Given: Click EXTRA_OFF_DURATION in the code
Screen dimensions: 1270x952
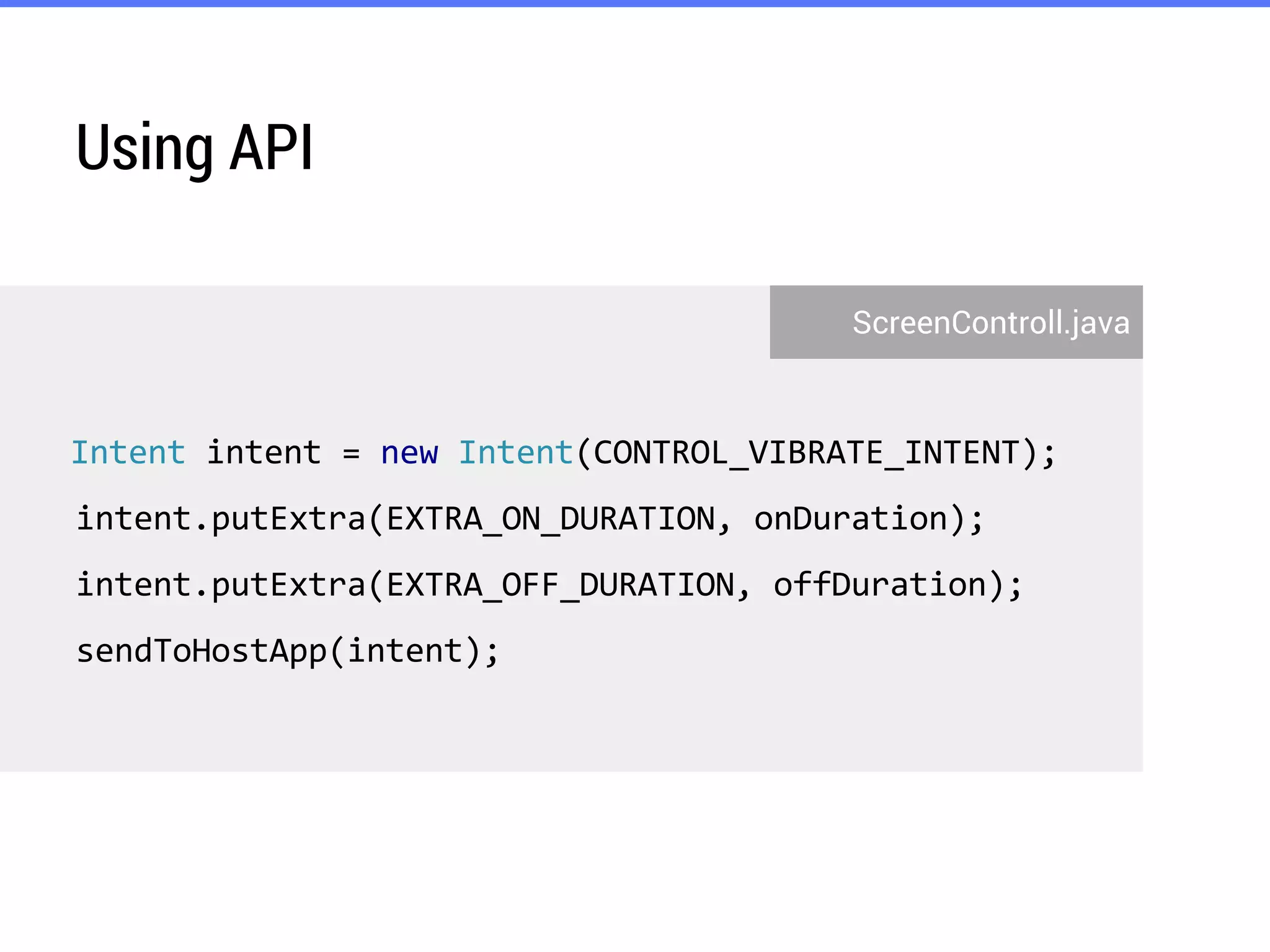Looking at the screenshot, I should tap(561, 585).
